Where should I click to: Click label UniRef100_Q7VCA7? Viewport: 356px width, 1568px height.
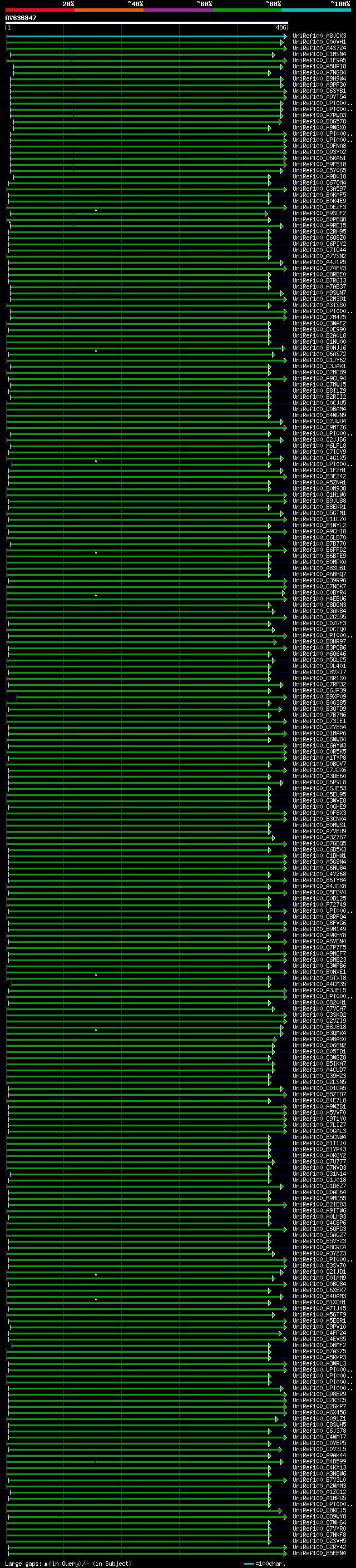coord(319,1008)
